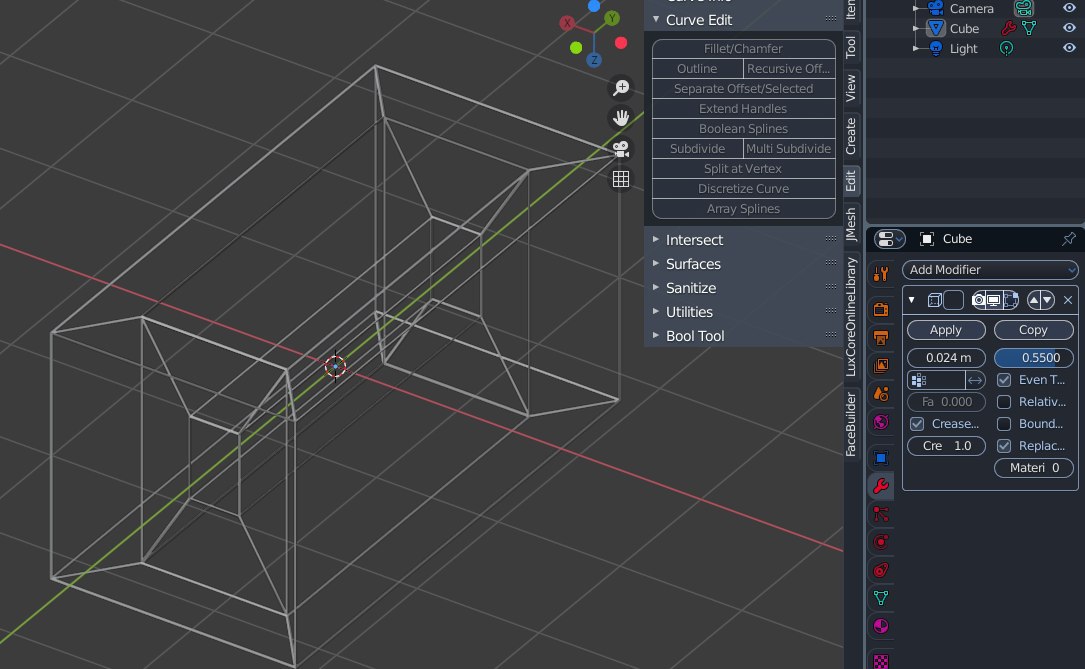Collapse the modifier panel triangle

tap(912, 300)
